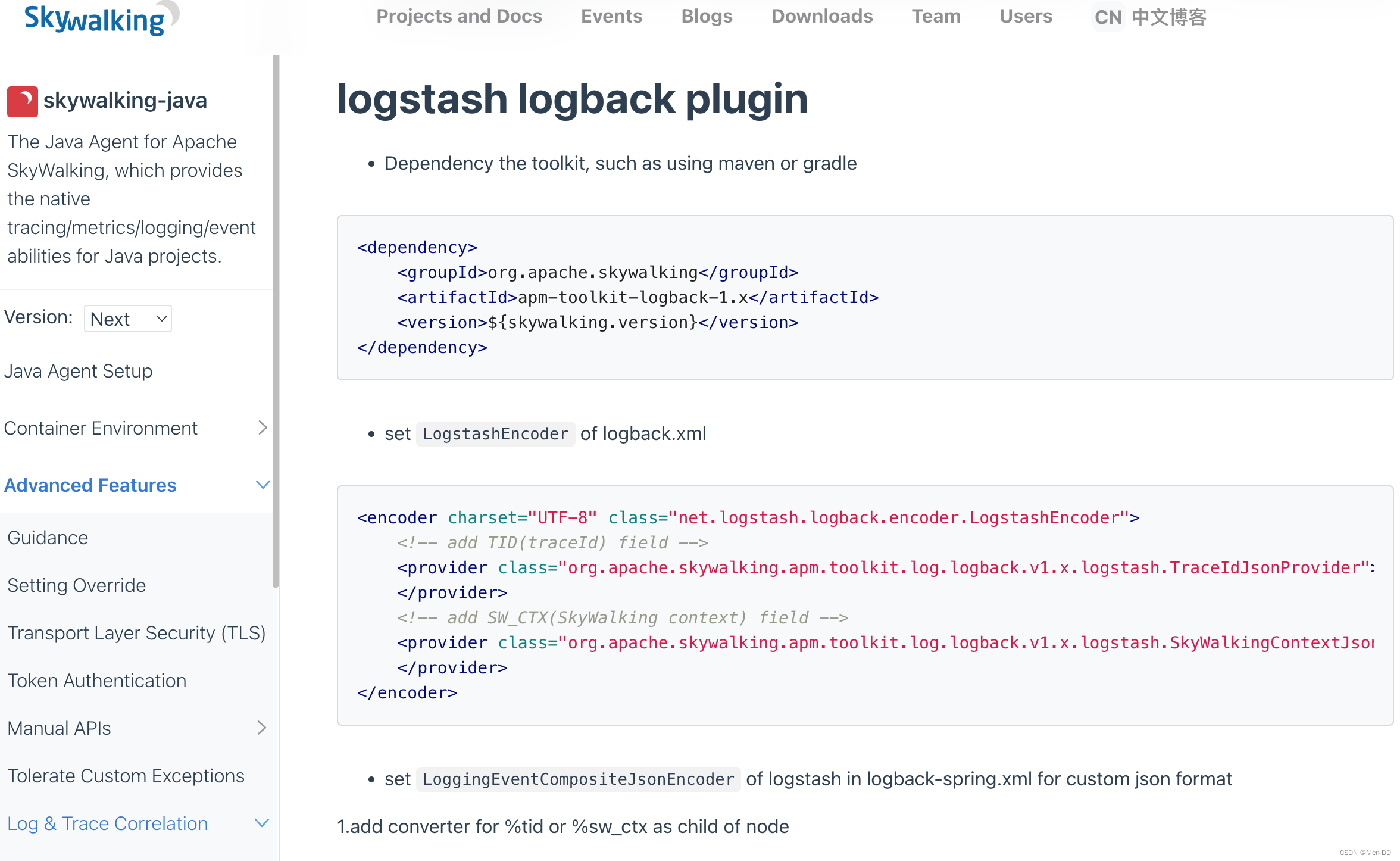Open Java Agent Setup page
1400x861 pixels.
point(78,371)
